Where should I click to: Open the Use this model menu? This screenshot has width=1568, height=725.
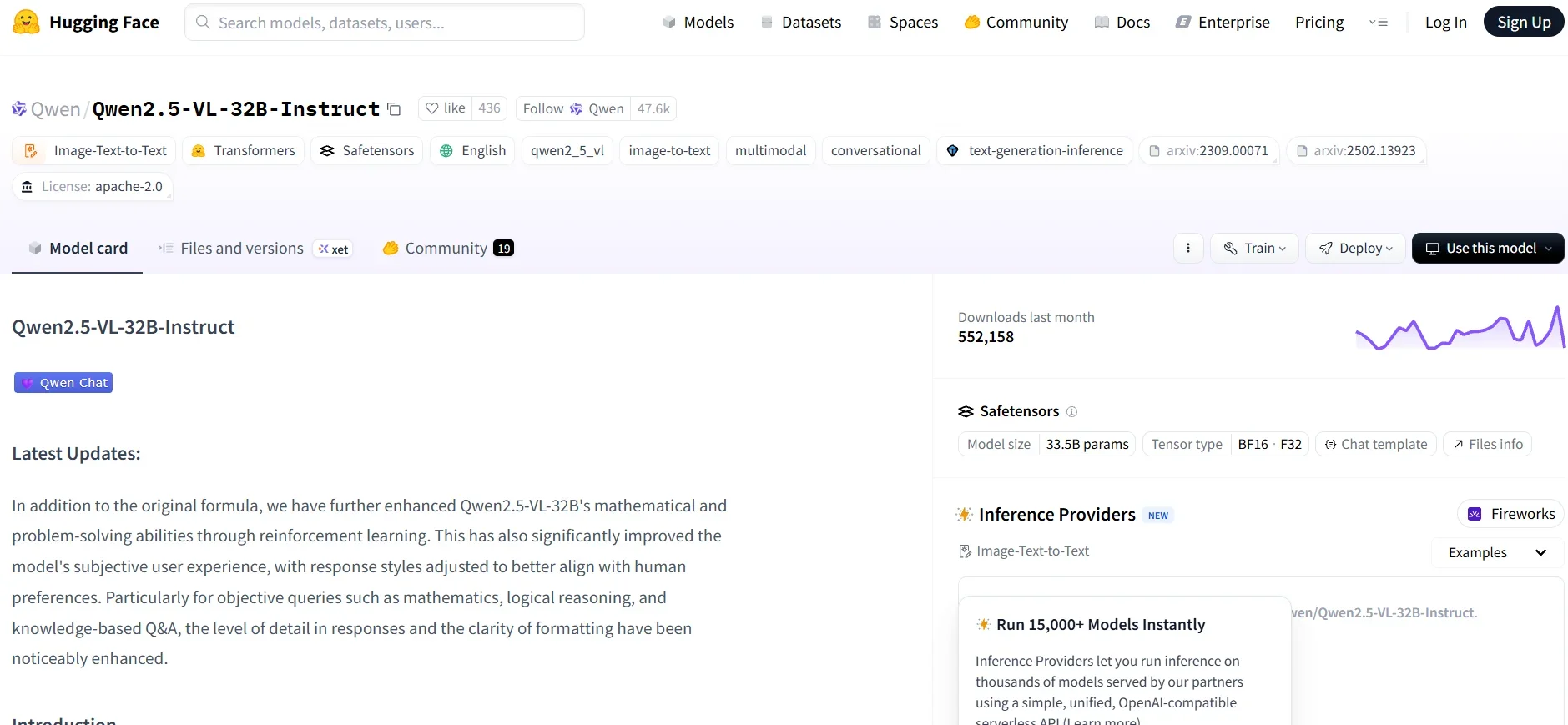coord(1487,249)
